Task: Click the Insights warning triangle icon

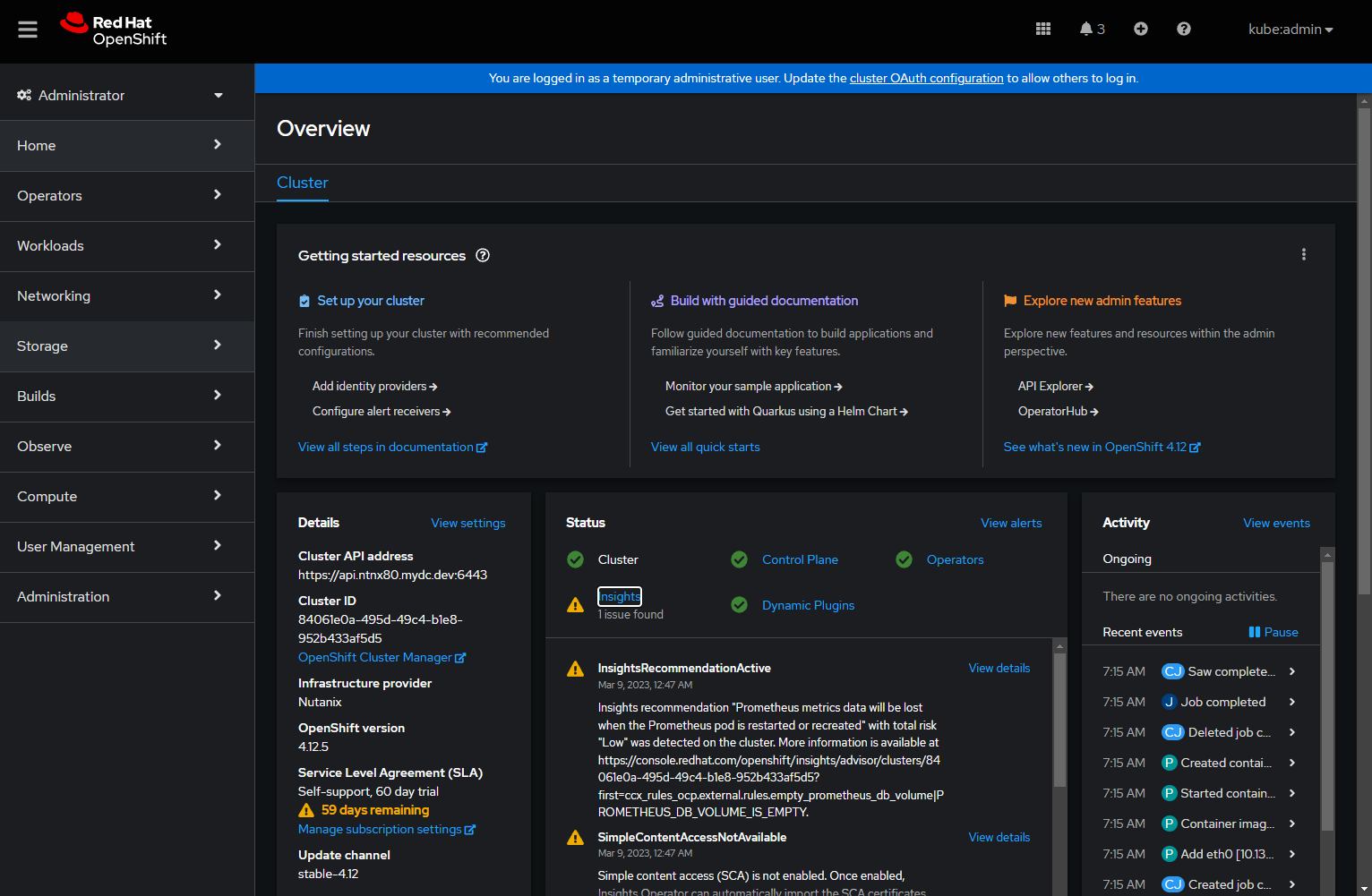Action: [x=575, y=605]
